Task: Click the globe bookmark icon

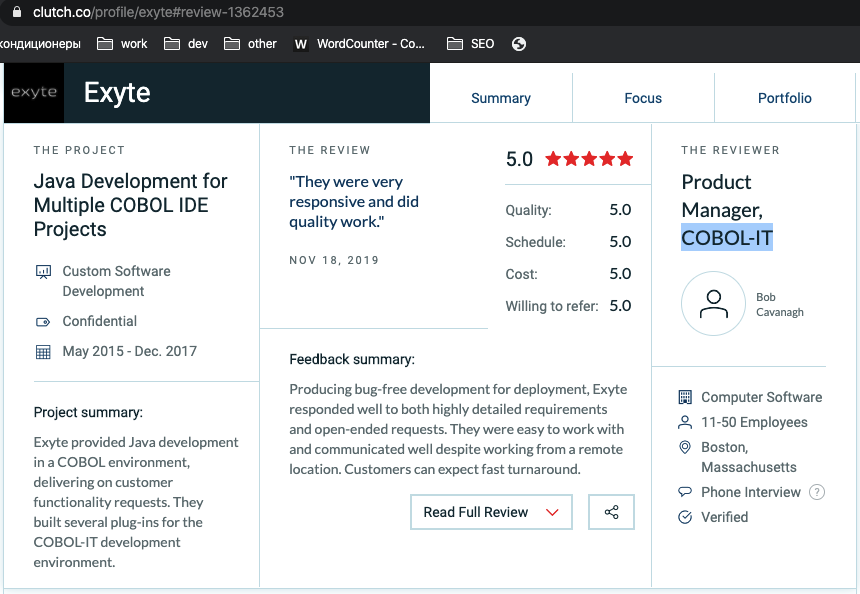Action: (x=519, y=44)
